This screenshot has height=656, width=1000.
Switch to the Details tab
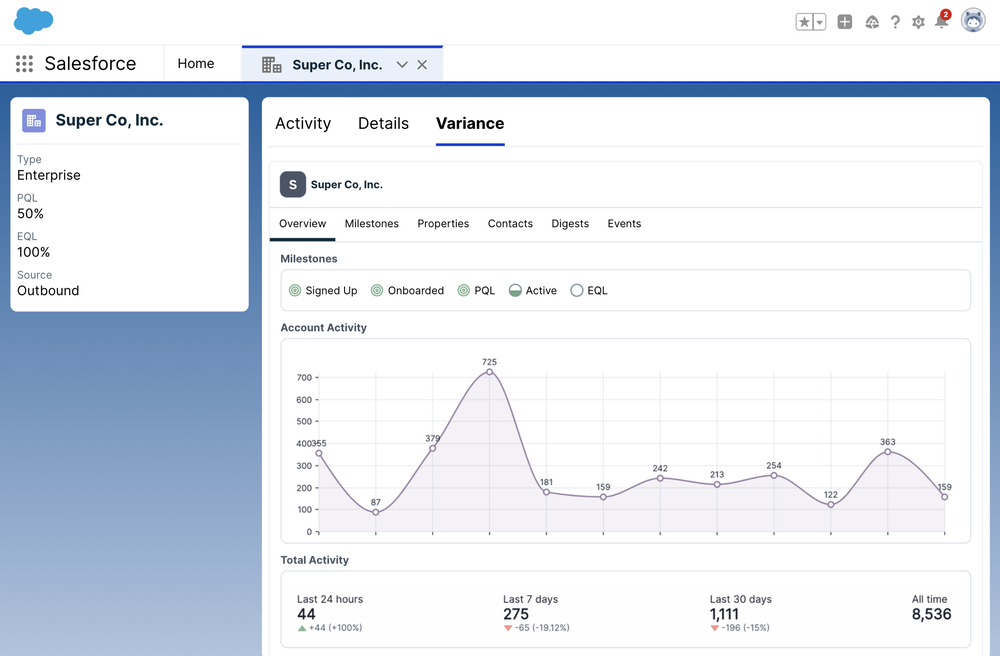click(383, 123)
